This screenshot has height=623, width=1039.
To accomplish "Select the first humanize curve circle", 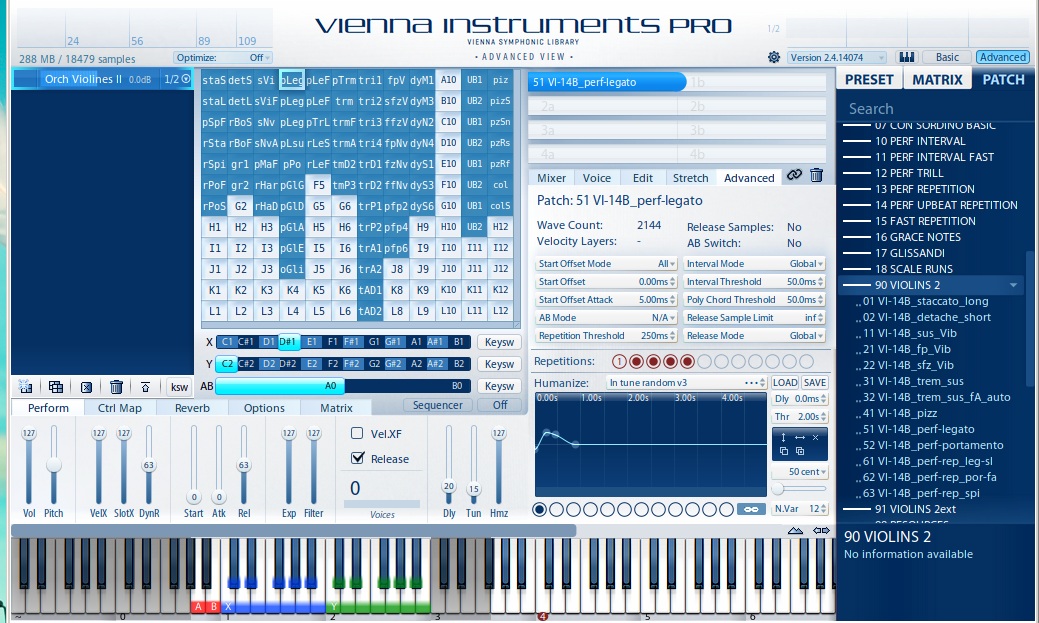I will coord(539,509).
